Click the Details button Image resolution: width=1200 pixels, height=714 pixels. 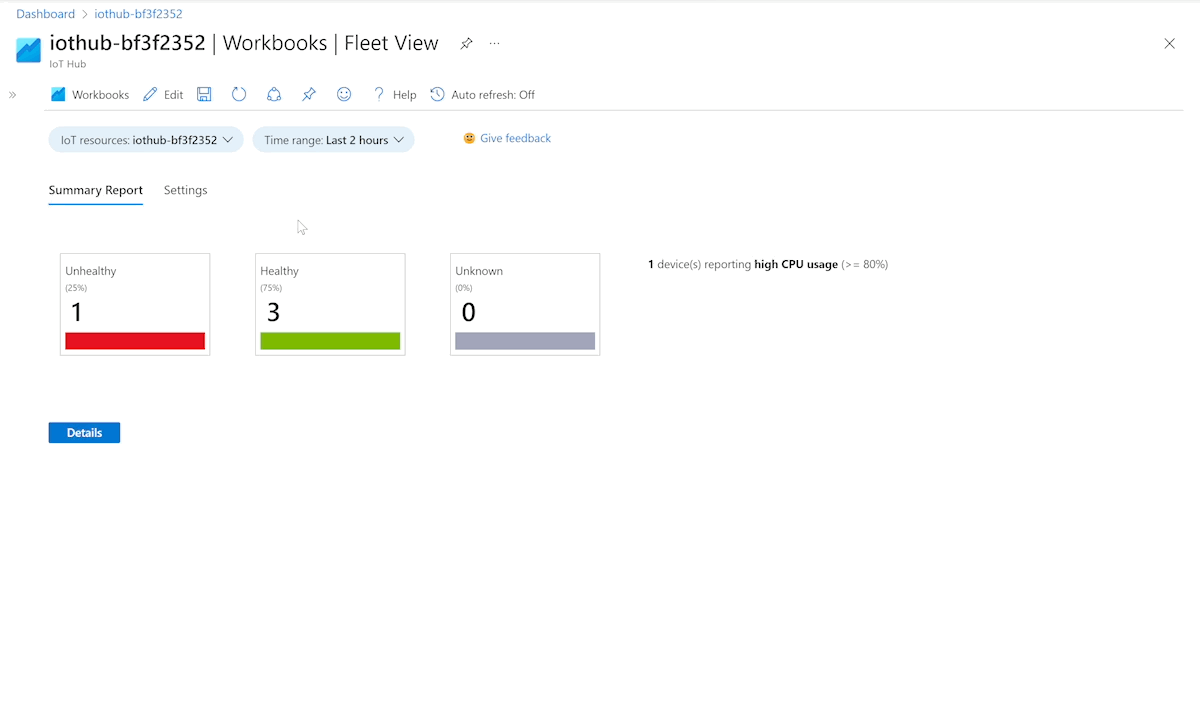[84, 433]
